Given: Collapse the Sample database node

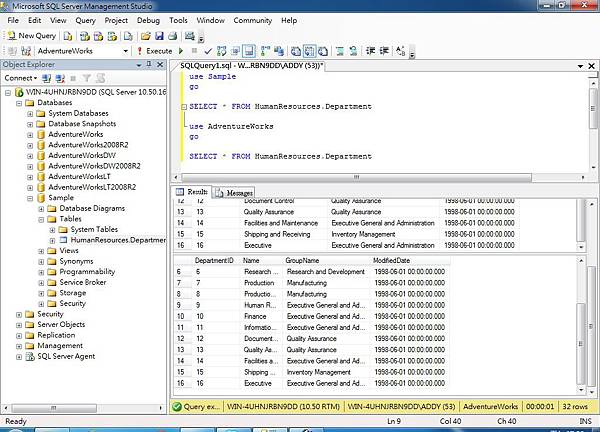Looking at the screenshot, I should point(31,198).
